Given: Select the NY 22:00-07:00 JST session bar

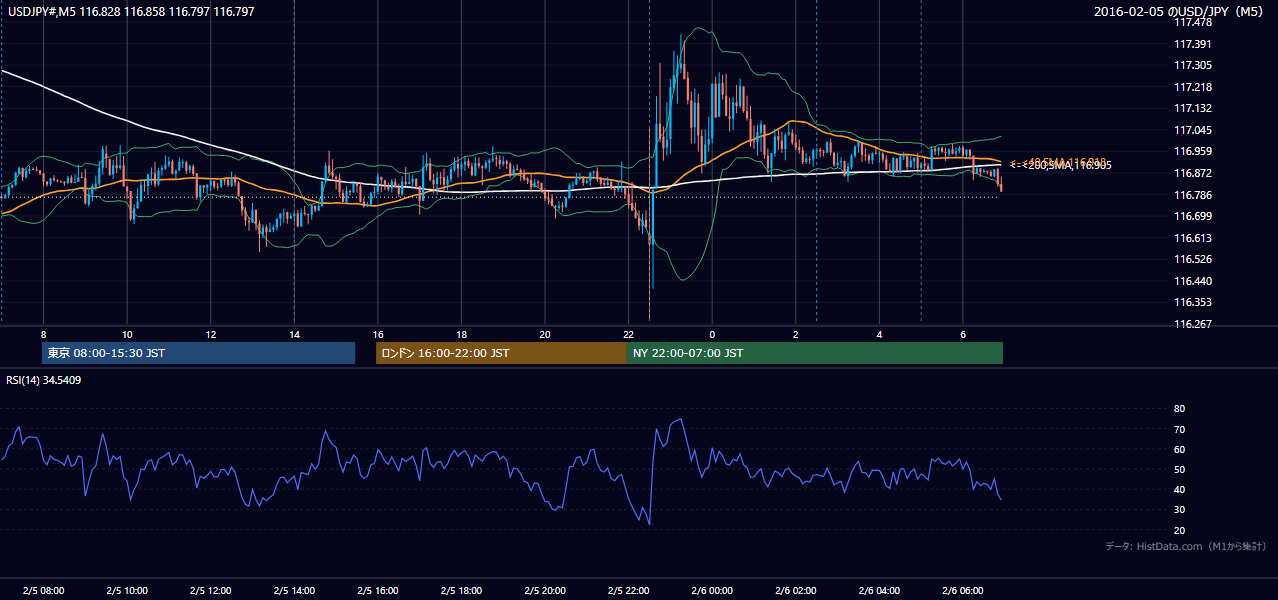Looking at the screenshot, I should [x=815, y=353].
